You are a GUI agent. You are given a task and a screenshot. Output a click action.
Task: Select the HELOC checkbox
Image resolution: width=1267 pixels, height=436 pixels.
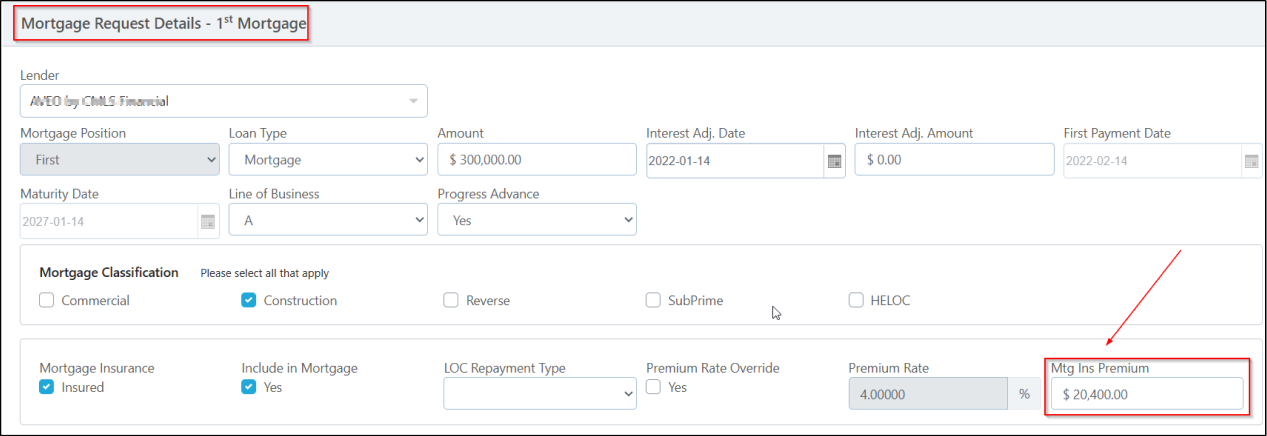pos(856,300)
